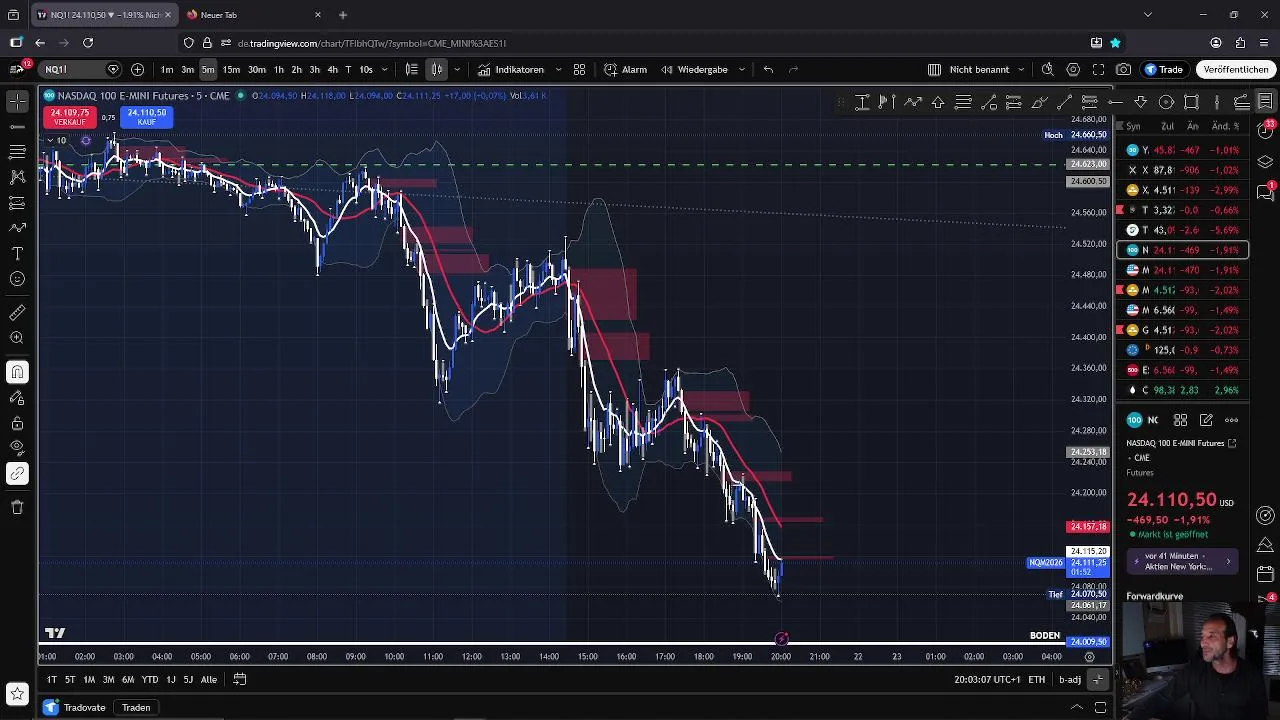The width and height of the screenshot is (1280, 720).
Task: Expand the Wiedergabe dropdown arrow
Action: pos(741,69)
